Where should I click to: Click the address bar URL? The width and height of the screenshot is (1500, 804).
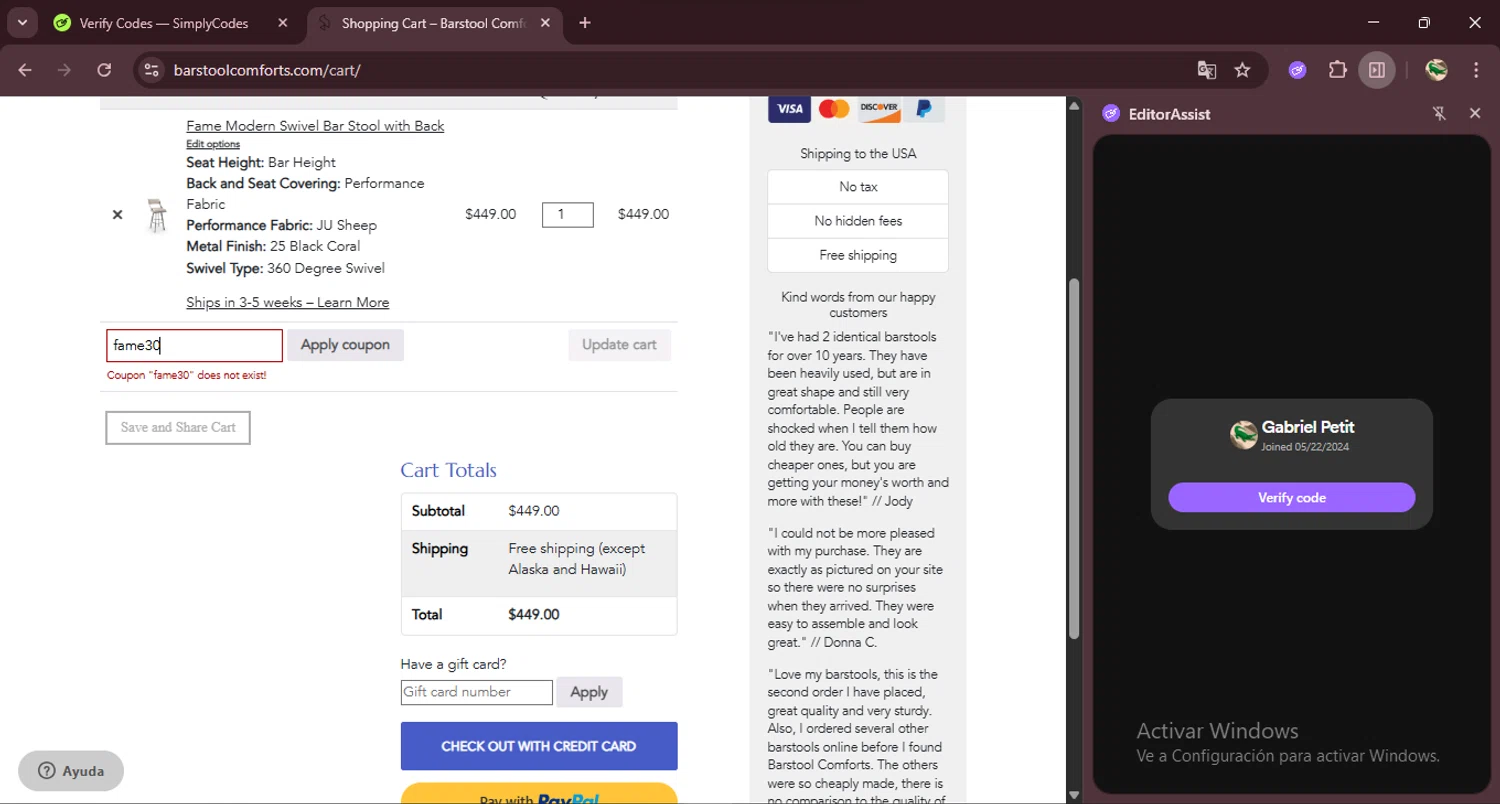[x=267, y=70]
